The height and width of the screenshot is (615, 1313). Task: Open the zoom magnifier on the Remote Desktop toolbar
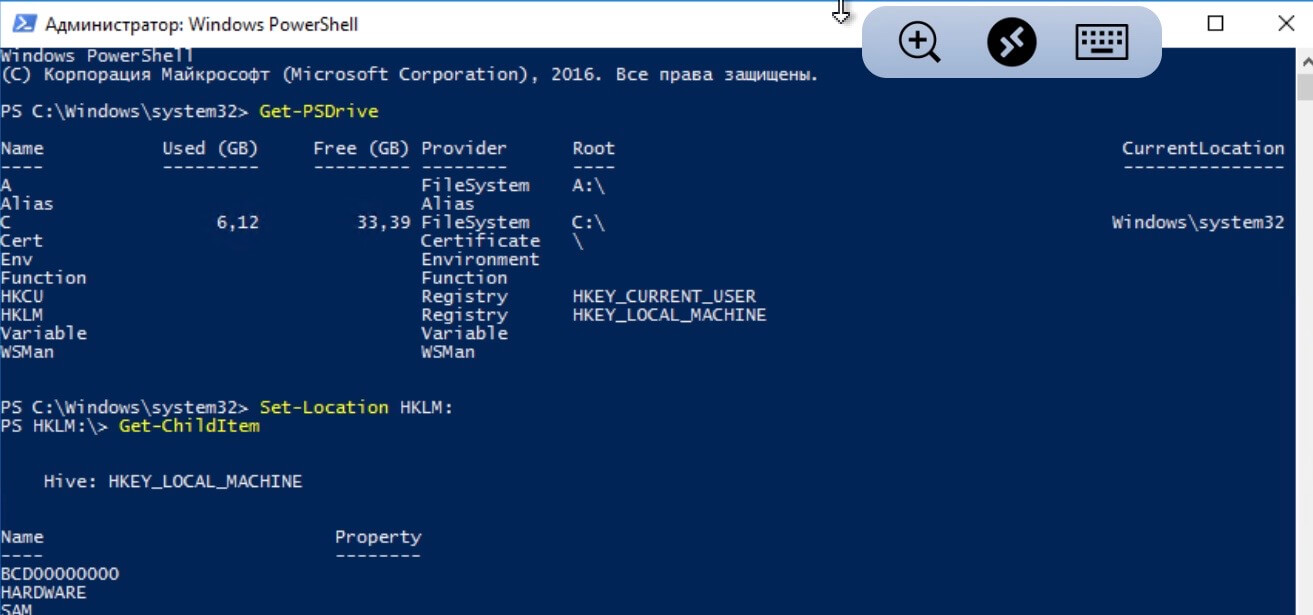click(917, 42)
